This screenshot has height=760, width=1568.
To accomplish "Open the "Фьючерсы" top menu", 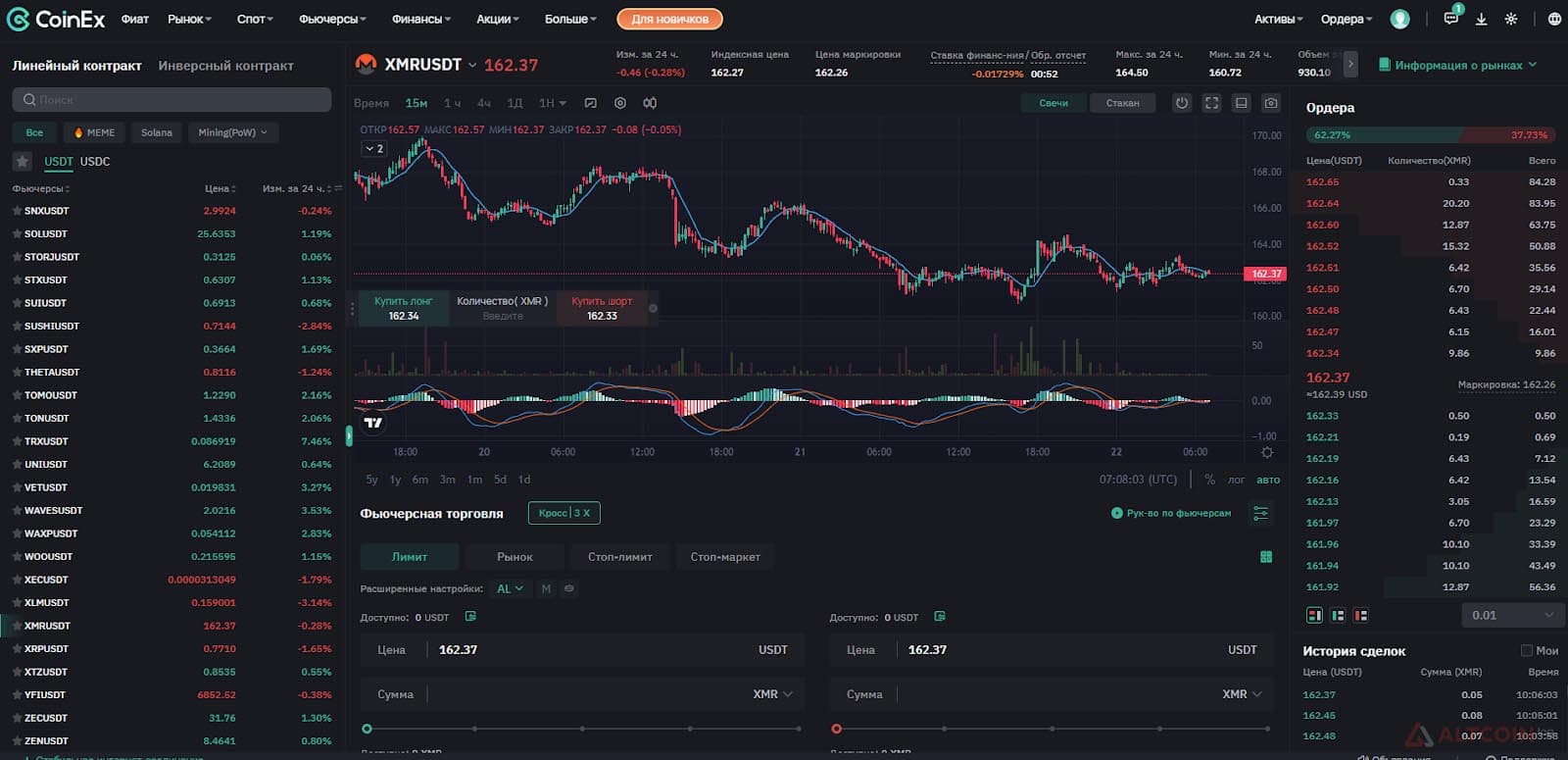I will point(332,19).
